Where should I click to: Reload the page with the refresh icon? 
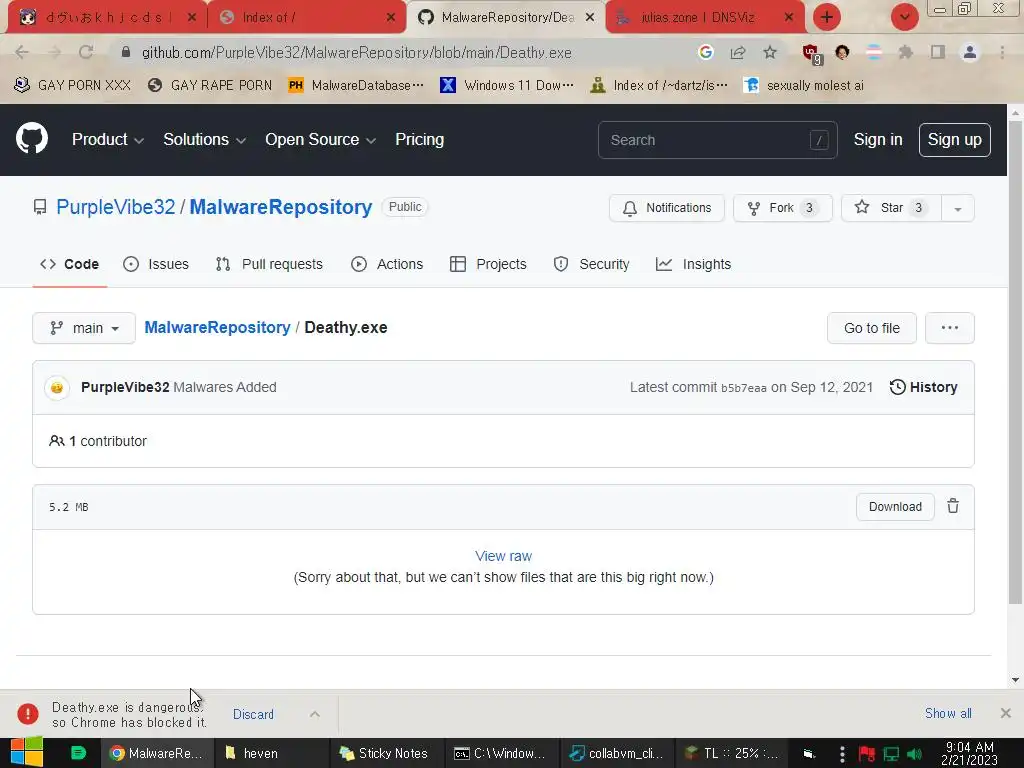tap(86, 52)
